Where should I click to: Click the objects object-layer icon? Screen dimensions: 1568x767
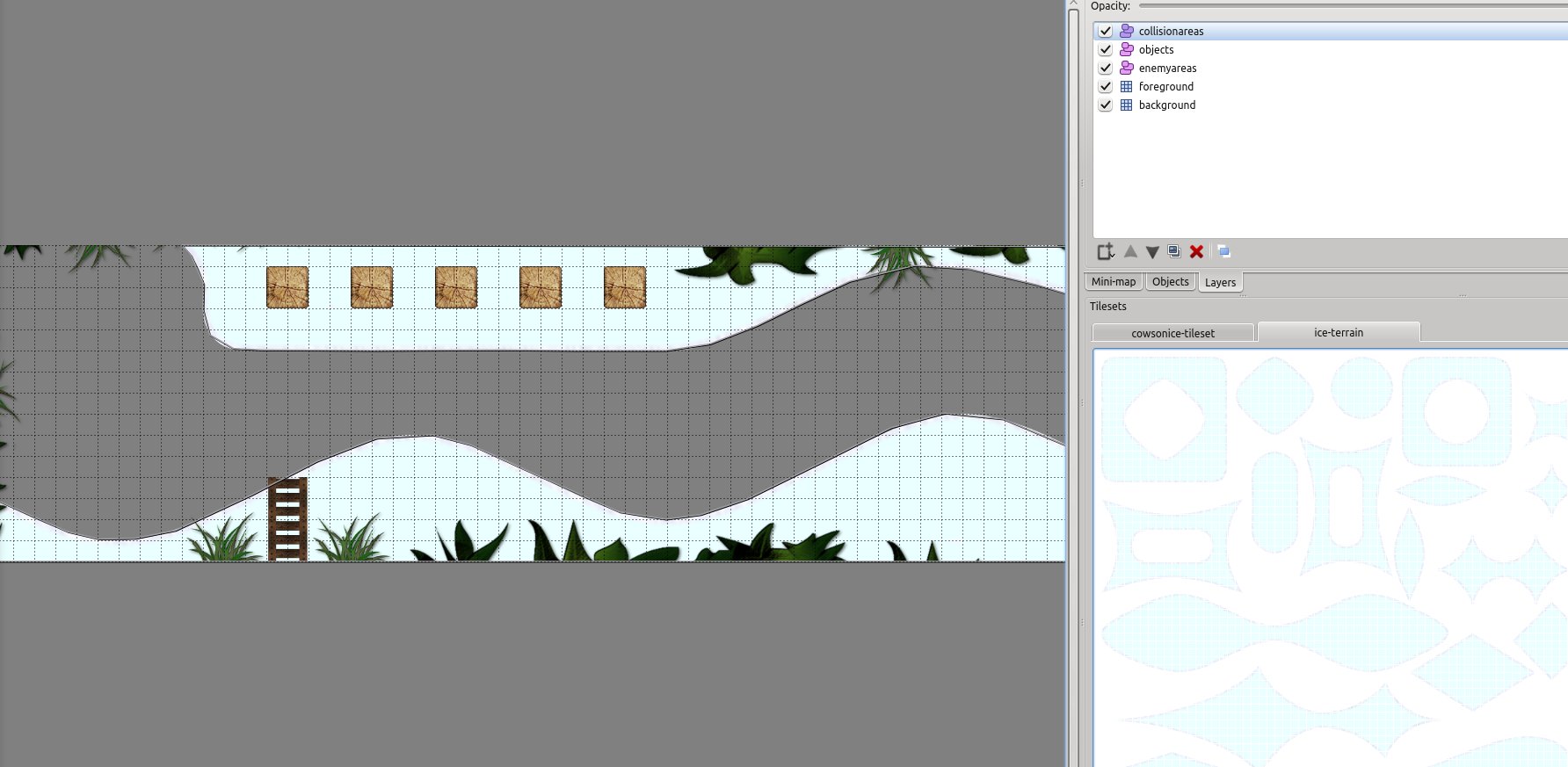coord(1127,49)
